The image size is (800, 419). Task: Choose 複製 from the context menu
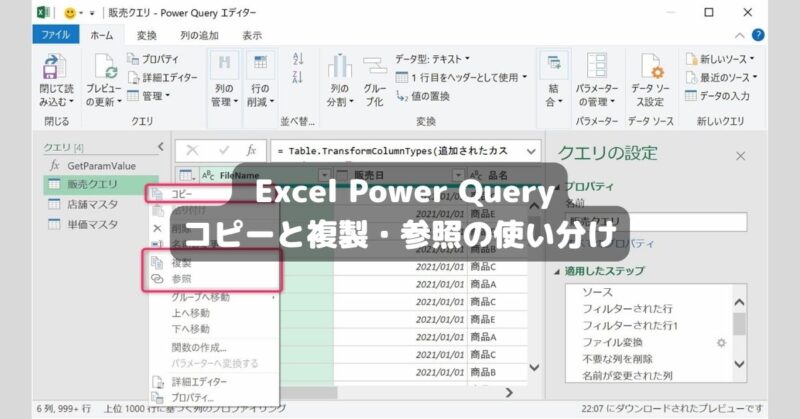181,262
